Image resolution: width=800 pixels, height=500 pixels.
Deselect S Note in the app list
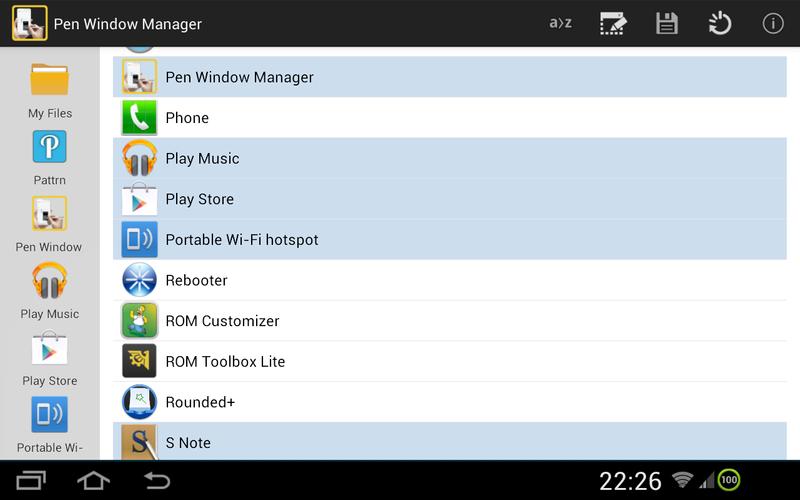450,441
